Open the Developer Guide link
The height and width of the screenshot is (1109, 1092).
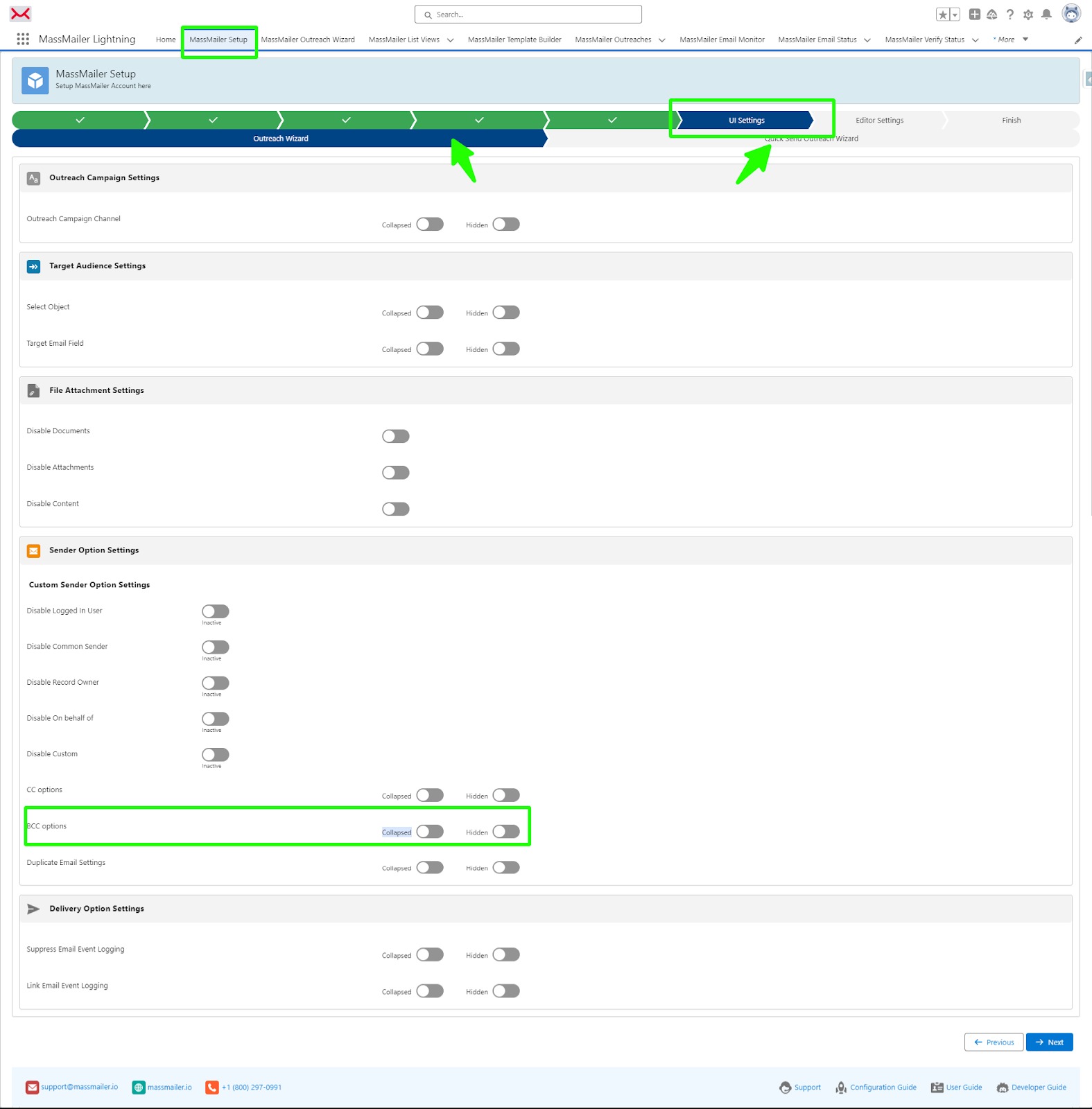(1039, 1088)
